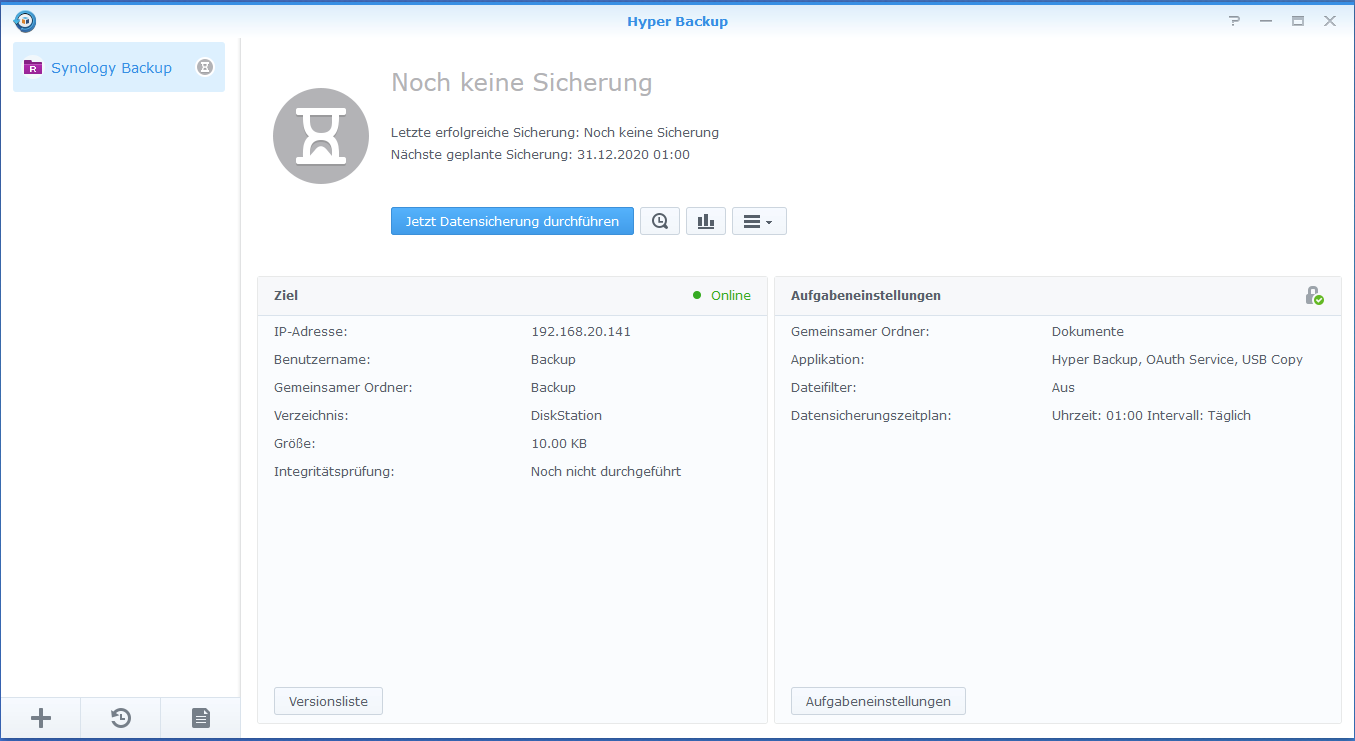
Task: Click the size value 10.00 KB
Action: pos(561,444)
